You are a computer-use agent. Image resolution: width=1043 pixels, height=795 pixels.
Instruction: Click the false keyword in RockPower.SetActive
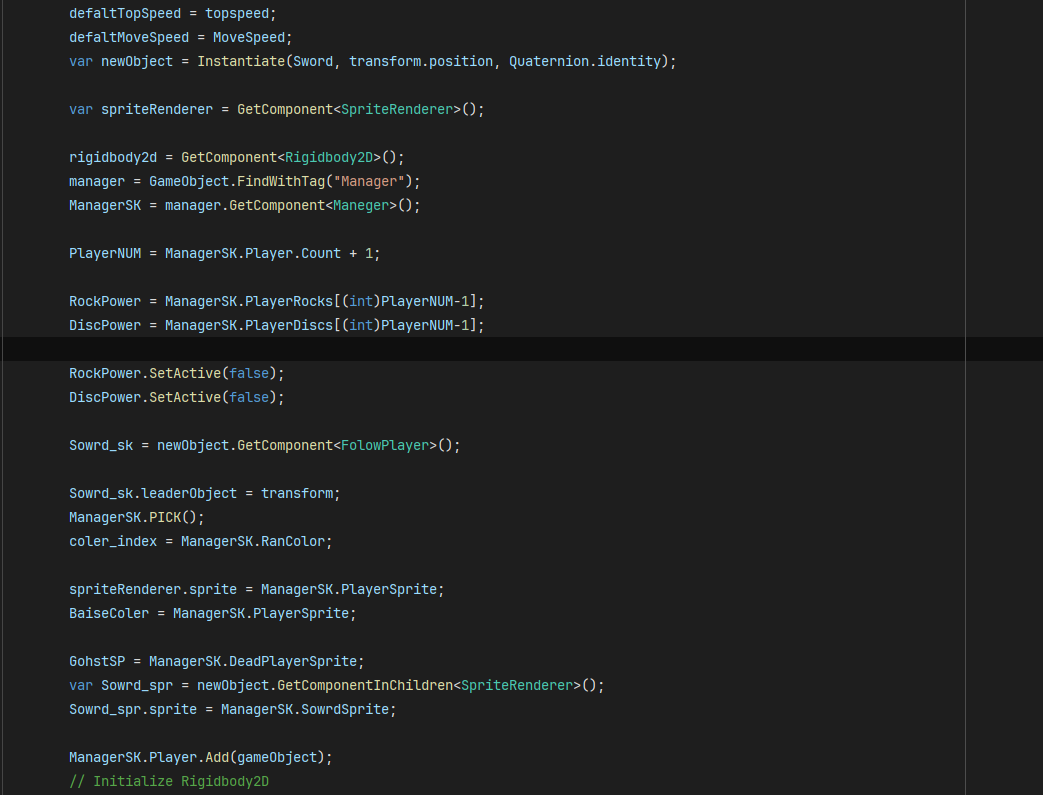pos(248,373)
